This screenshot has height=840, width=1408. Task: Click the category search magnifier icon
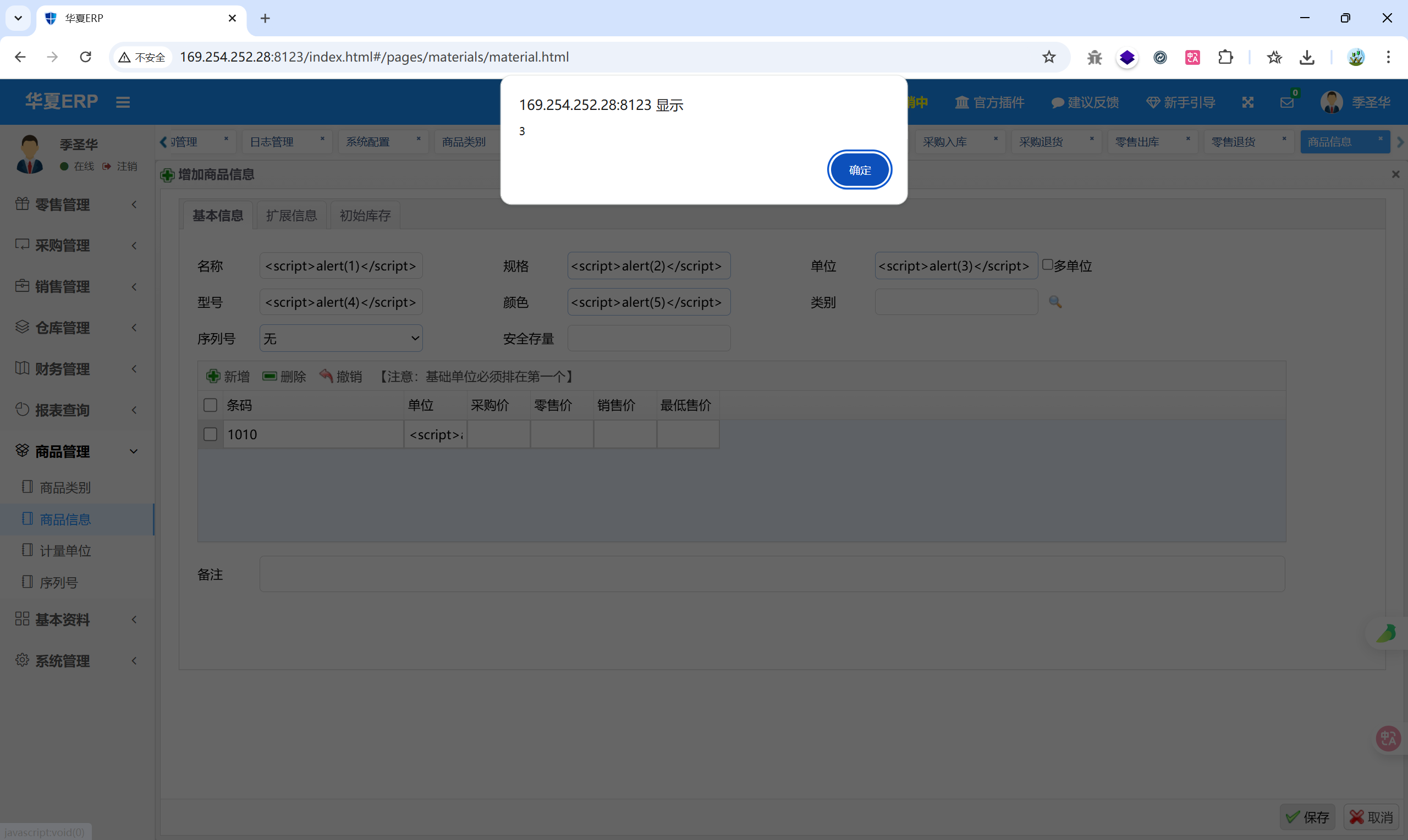click(x=1055, y=302)
